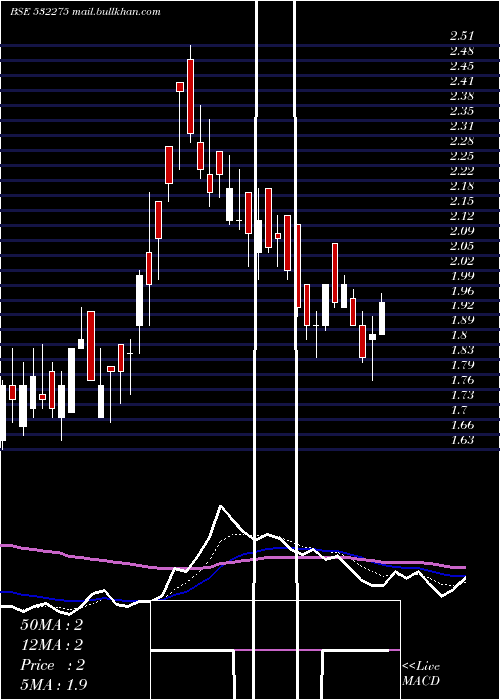Click the 1.83 price level label
The width and height of the screenshot is (500, 700).
[462, 350]
